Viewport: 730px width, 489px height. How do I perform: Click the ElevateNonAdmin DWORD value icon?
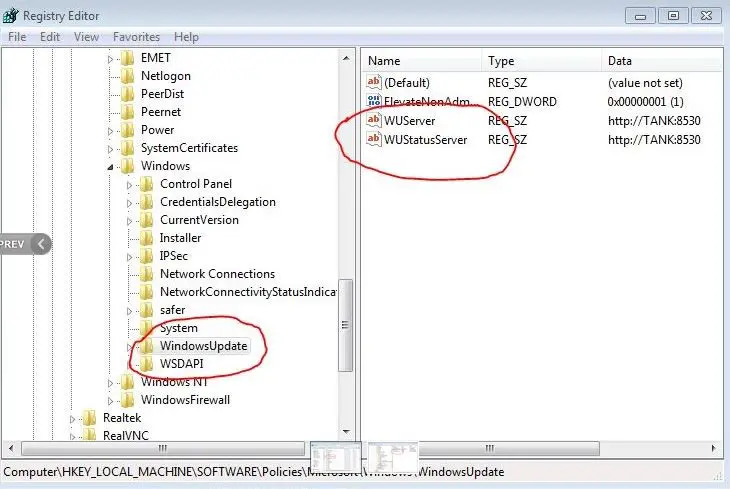pyautogui.click(x=374, y=101)
